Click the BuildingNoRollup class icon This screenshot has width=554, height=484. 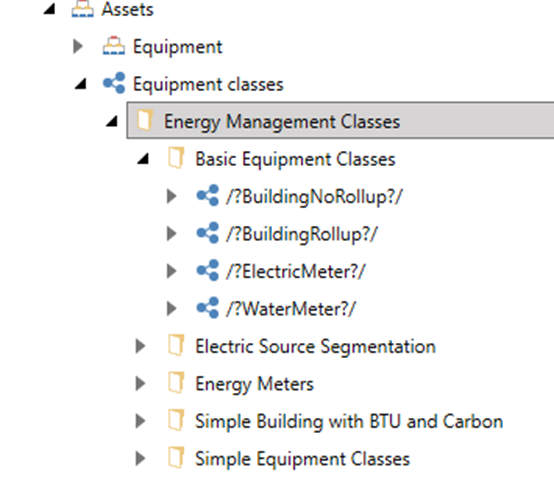207,195
